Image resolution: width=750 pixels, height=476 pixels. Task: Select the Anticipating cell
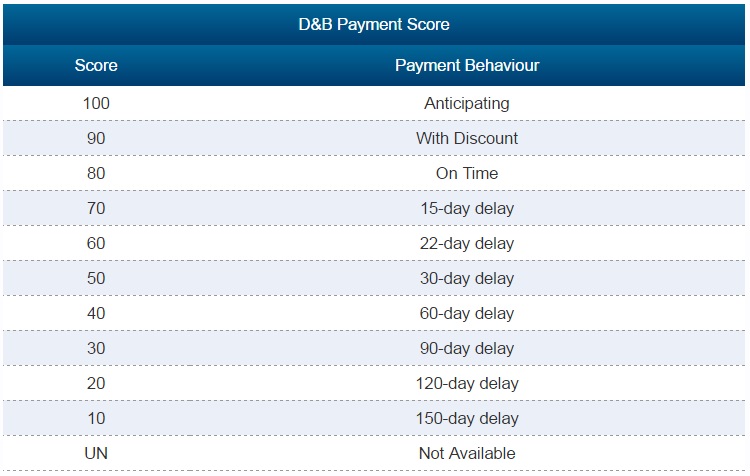pyautogui.click(x=467, y=103)
